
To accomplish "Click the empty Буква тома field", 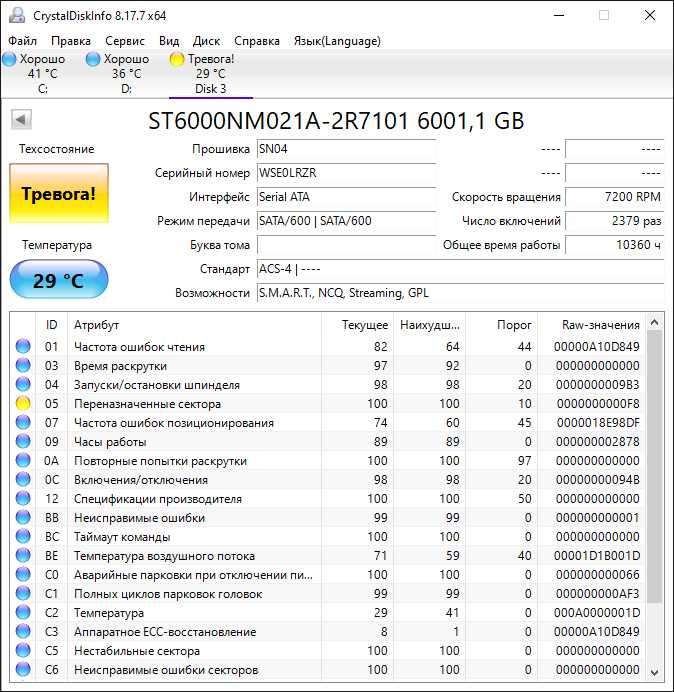I will coord(346,244).
